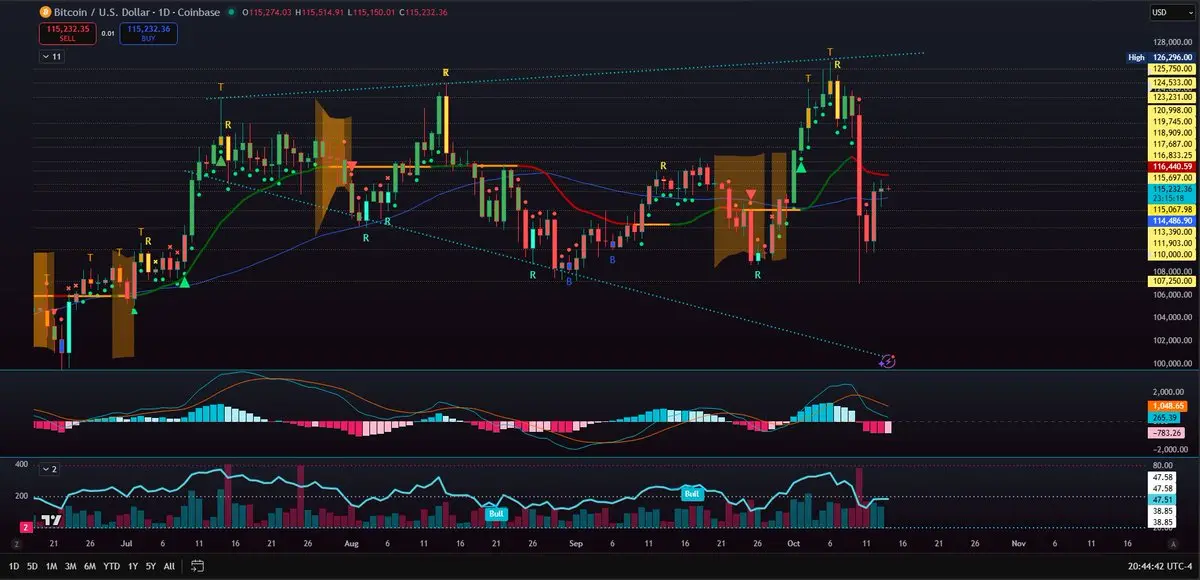The image size is (1200, 580).
Task: Select the 5D time range
Action: click(33, 566)
